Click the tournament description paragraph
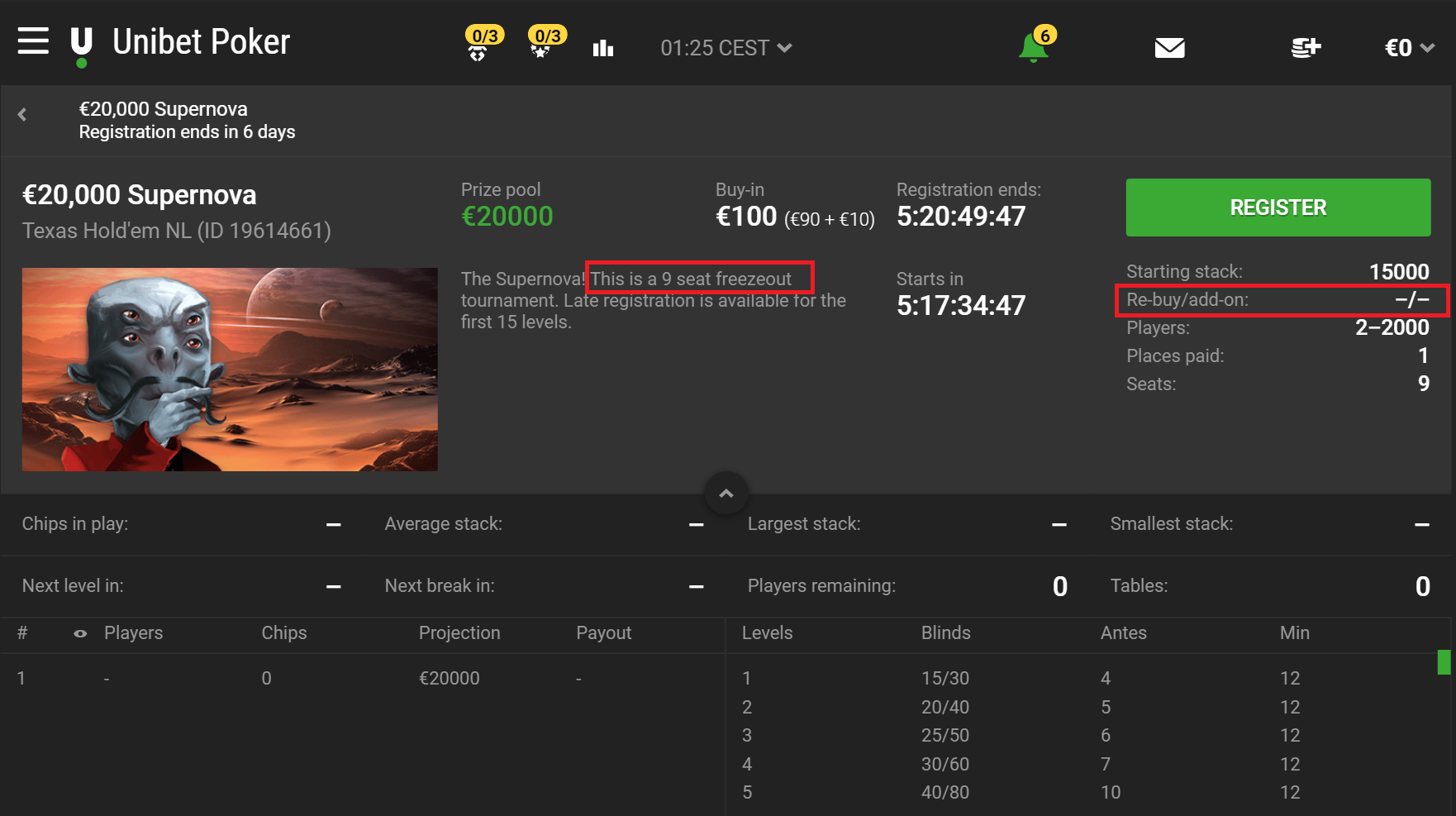Image resolution: width=1456 pixels, height=816 pixels. coord(654,300)
